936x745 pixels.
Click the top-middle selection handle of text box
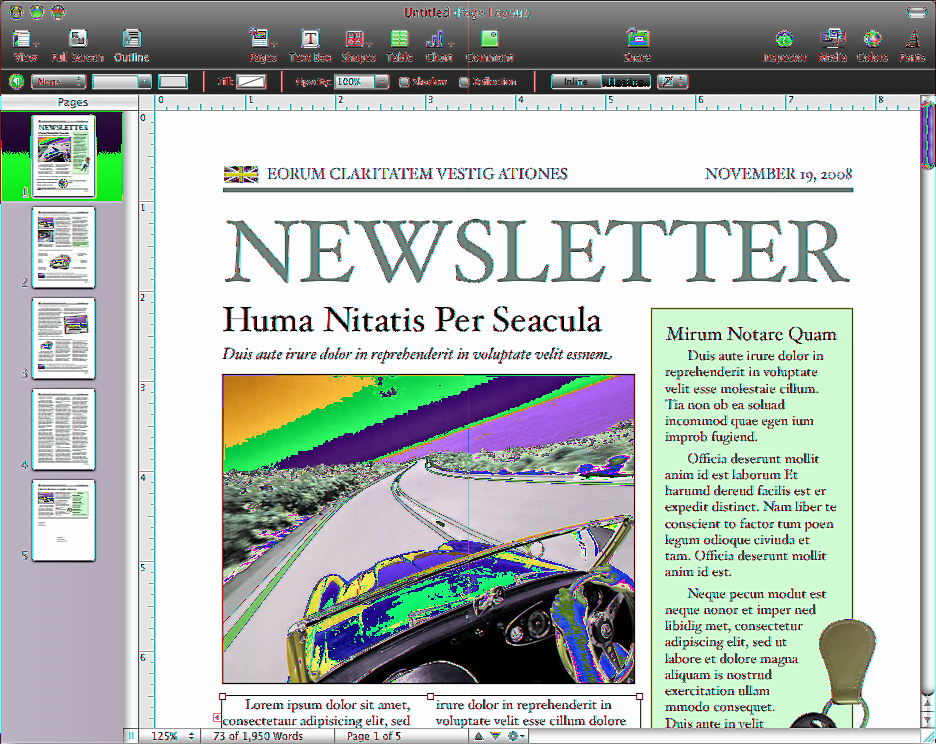click(x=430, y=697)
